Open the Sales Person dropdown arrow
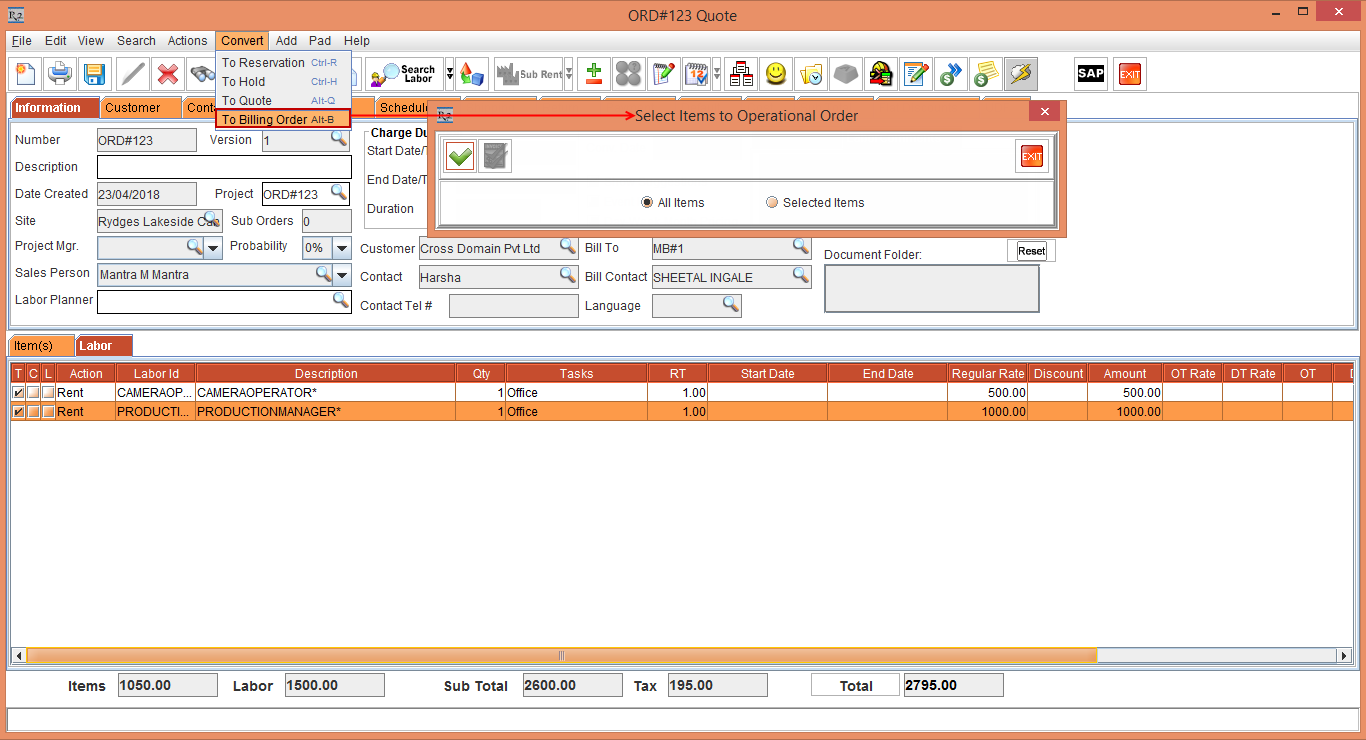Image resolution: width=1366 pixels, height=740 pixels. point(342,274)
